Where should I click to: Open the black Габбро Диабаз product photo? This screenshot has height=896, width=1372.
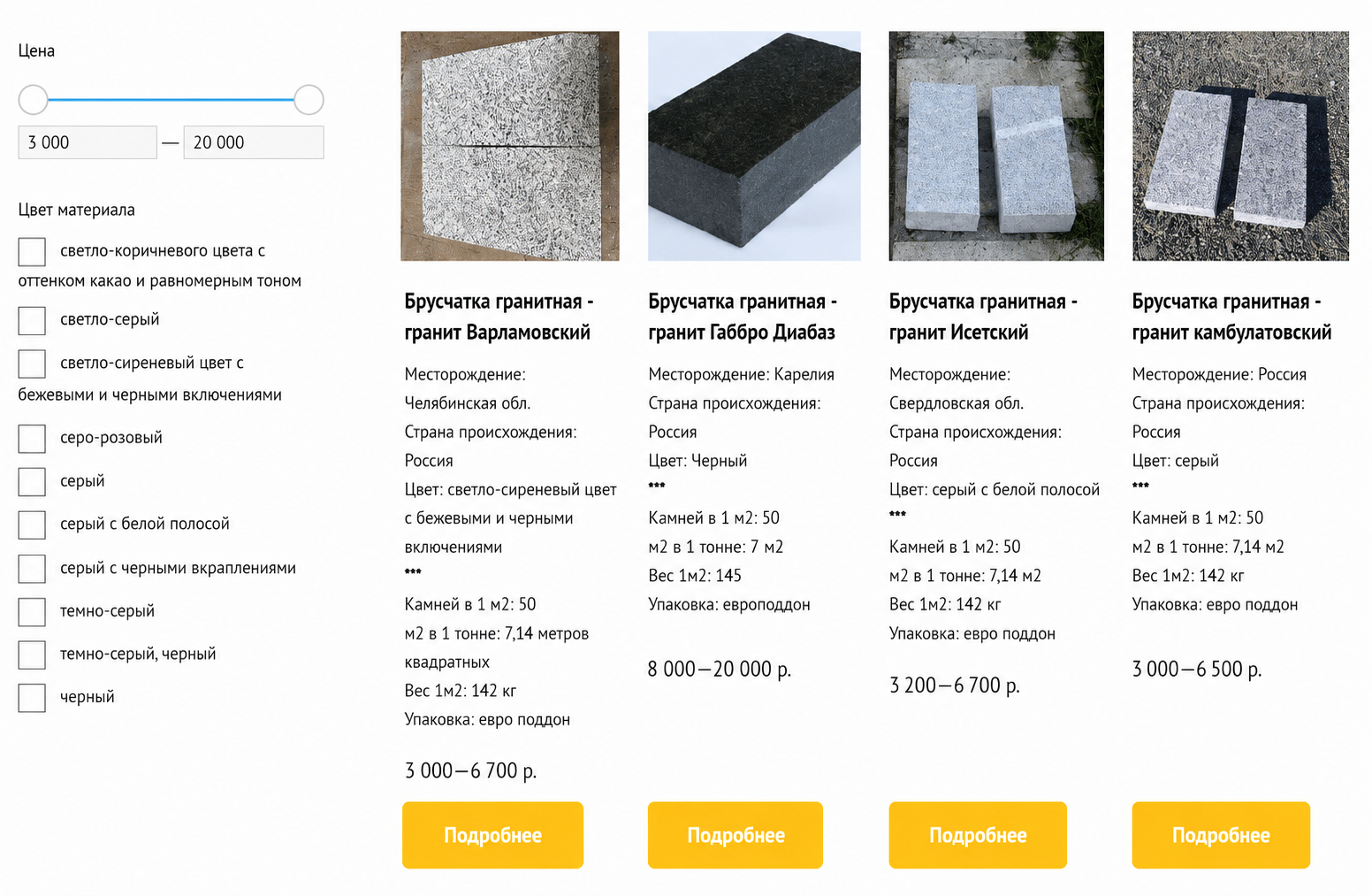pyautogui.click(x=754, y=146)
